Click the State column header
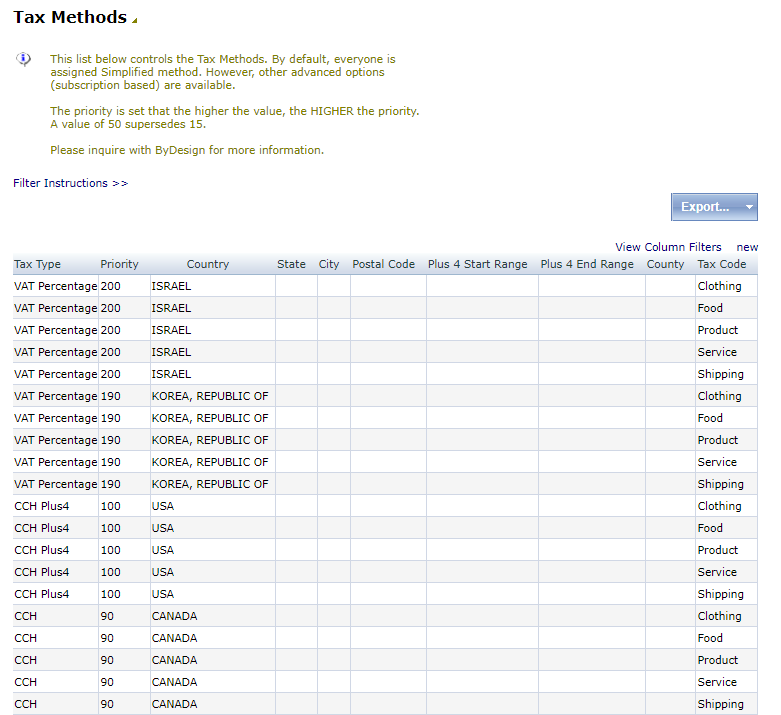Viewport: 781px width, 715px height. coord(291,264)
